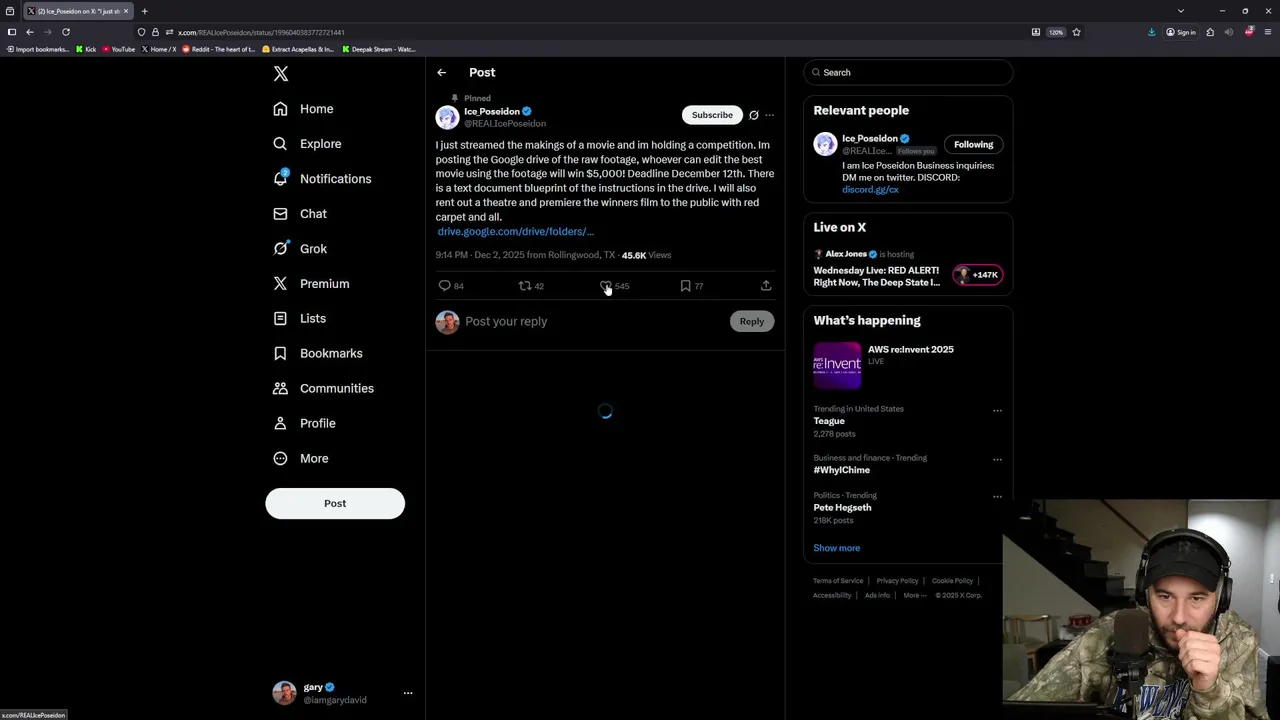Open the Pete Hegseth trend
The height and width of the screenshot is (720, 1280).
tap(842, 507)
